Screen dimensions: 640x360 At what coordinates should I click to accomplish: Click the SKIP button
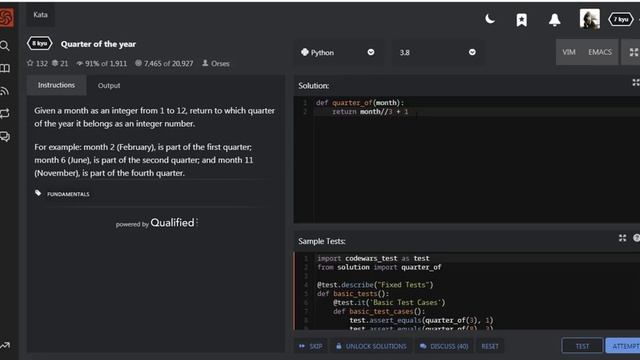pos(310,346)
